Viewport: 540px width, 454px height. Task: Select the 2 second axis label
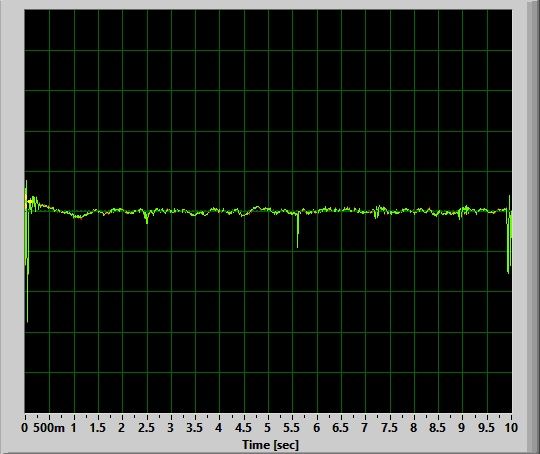coord(122,428)
